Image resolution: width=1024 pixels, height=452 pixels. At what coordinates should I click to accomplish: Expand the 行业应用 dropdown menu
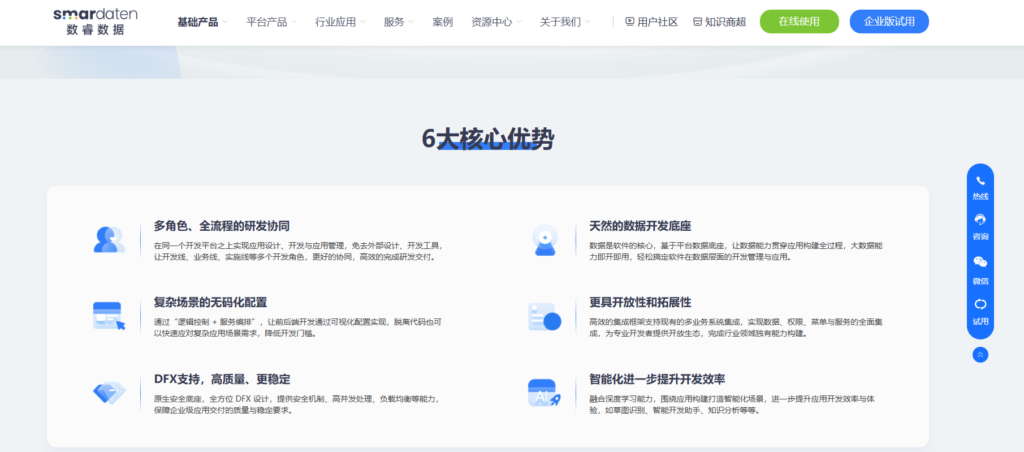[340, 21]
